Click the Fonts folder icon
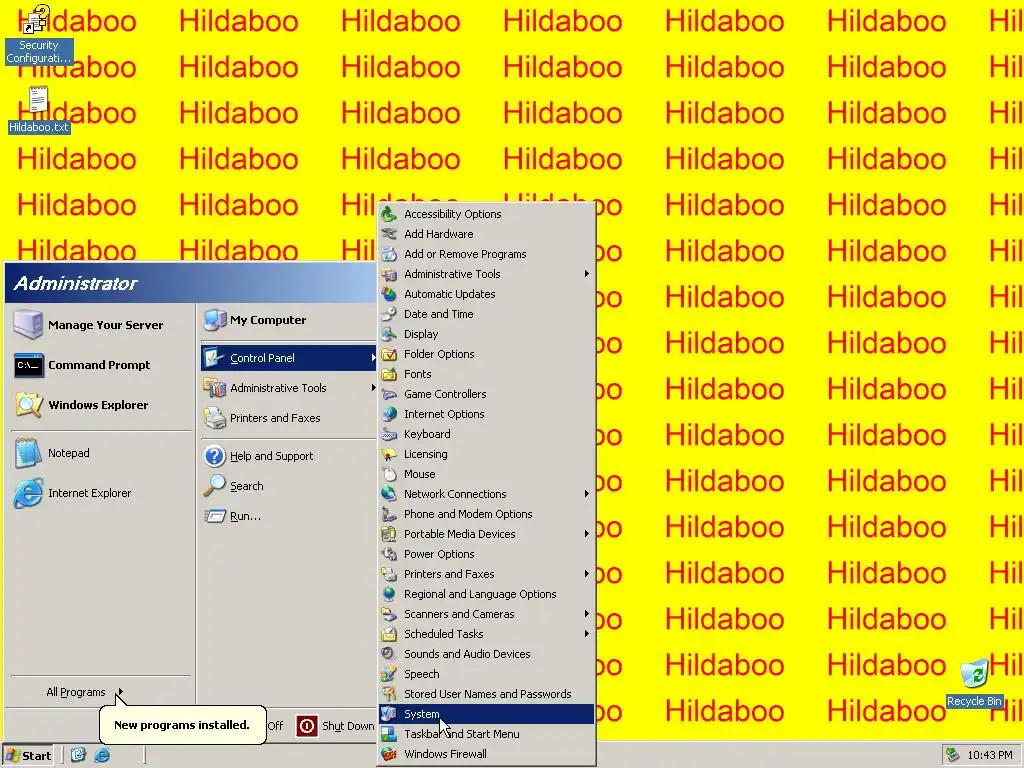 [x=389, y=374]
